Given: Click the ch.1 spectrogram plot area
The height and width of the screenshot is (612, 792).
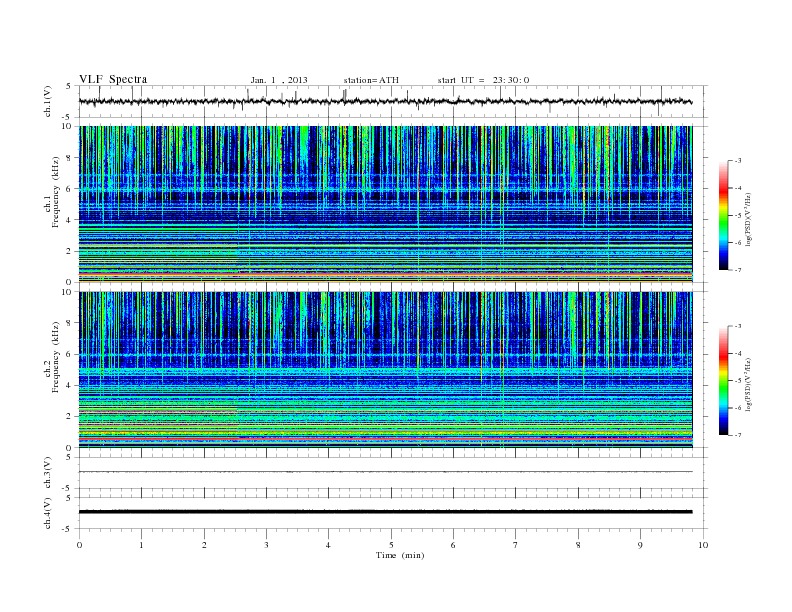Looking at the screenshot, I should pyautogui.click(x=385, y=204).
